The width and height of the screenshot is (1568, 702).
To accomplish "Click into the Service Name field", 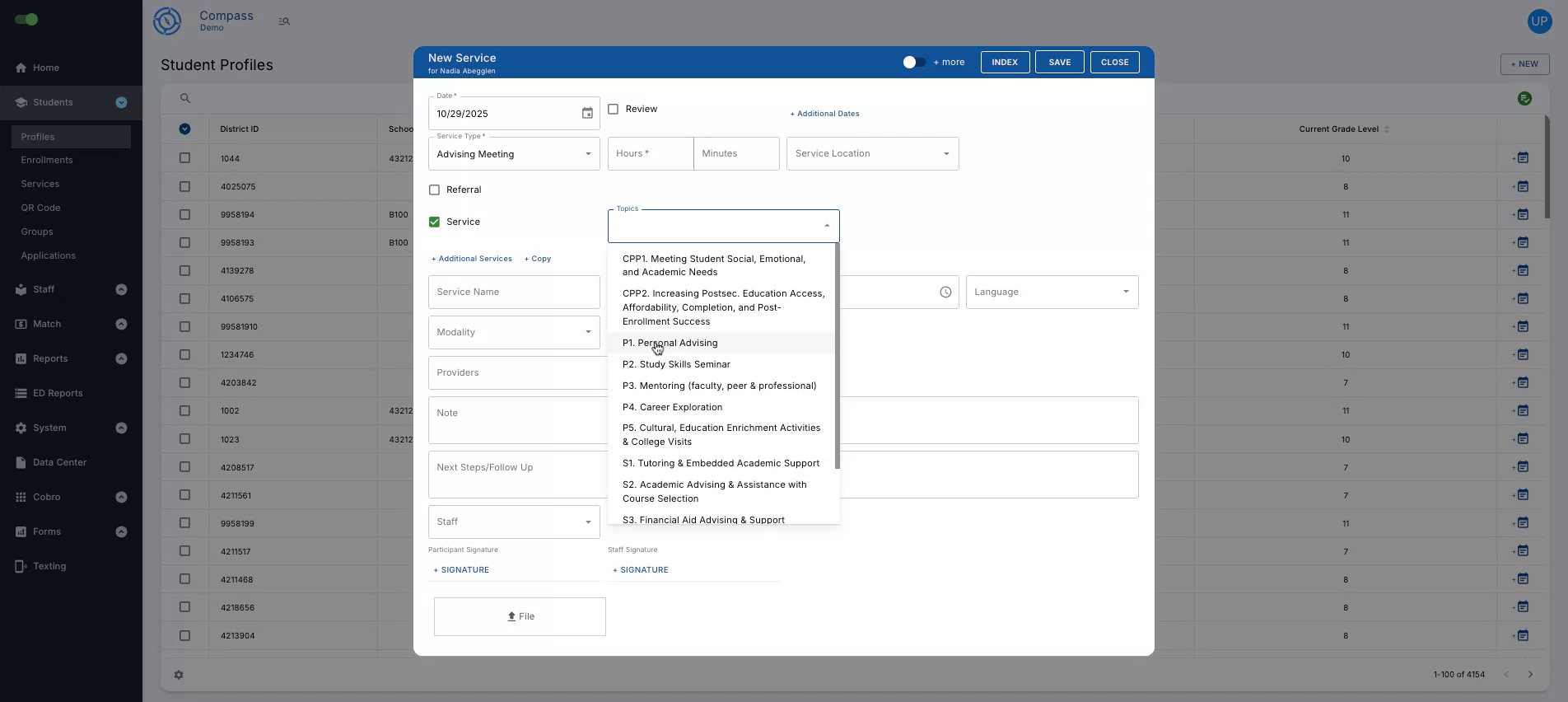I will tap(514, 292).
